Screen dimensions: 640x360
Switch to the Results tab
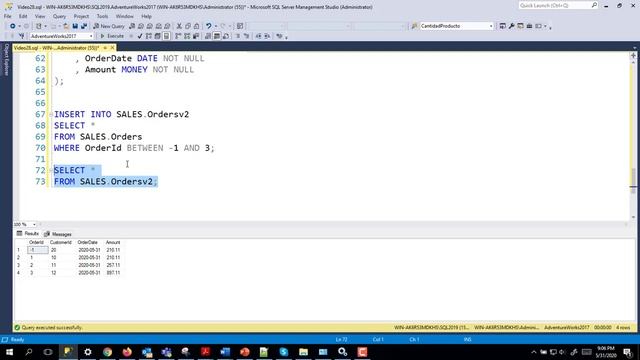point(27,234)
